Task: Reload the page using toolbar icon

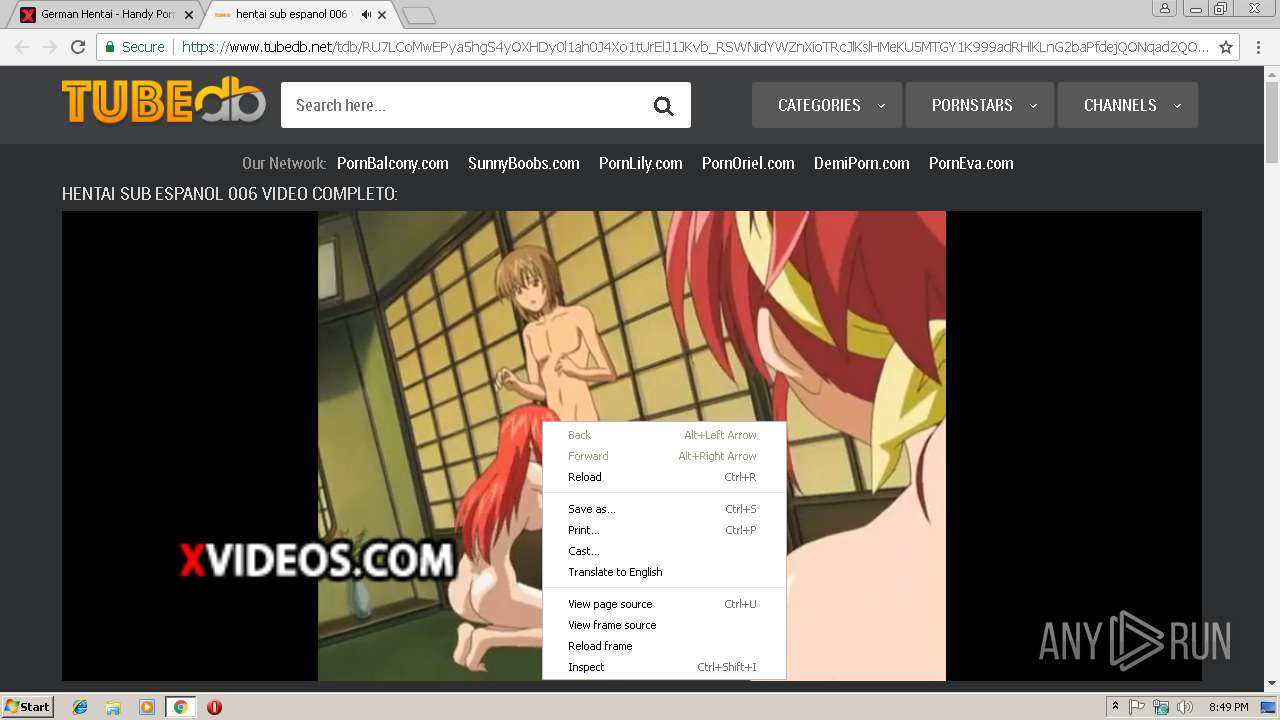Action: point(78,47)
